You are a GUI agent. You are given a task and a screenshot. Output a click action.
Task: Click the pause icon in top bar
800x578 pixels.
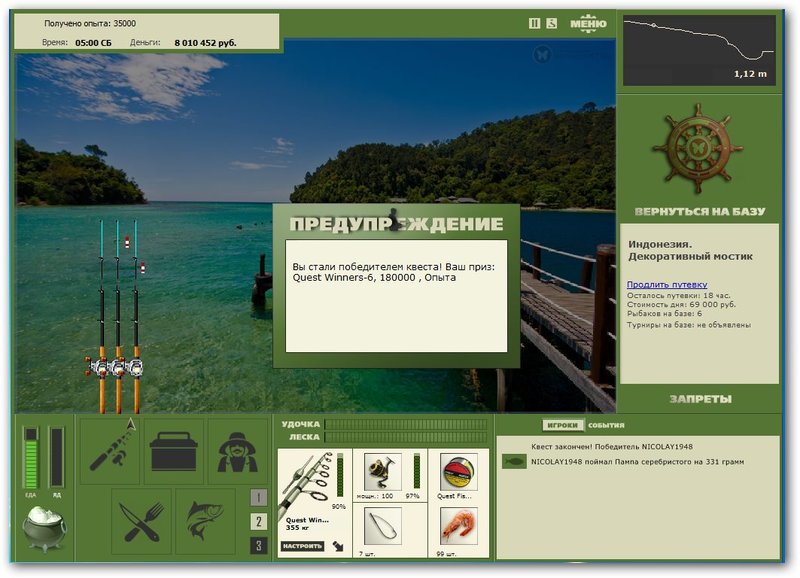[534, 23]
